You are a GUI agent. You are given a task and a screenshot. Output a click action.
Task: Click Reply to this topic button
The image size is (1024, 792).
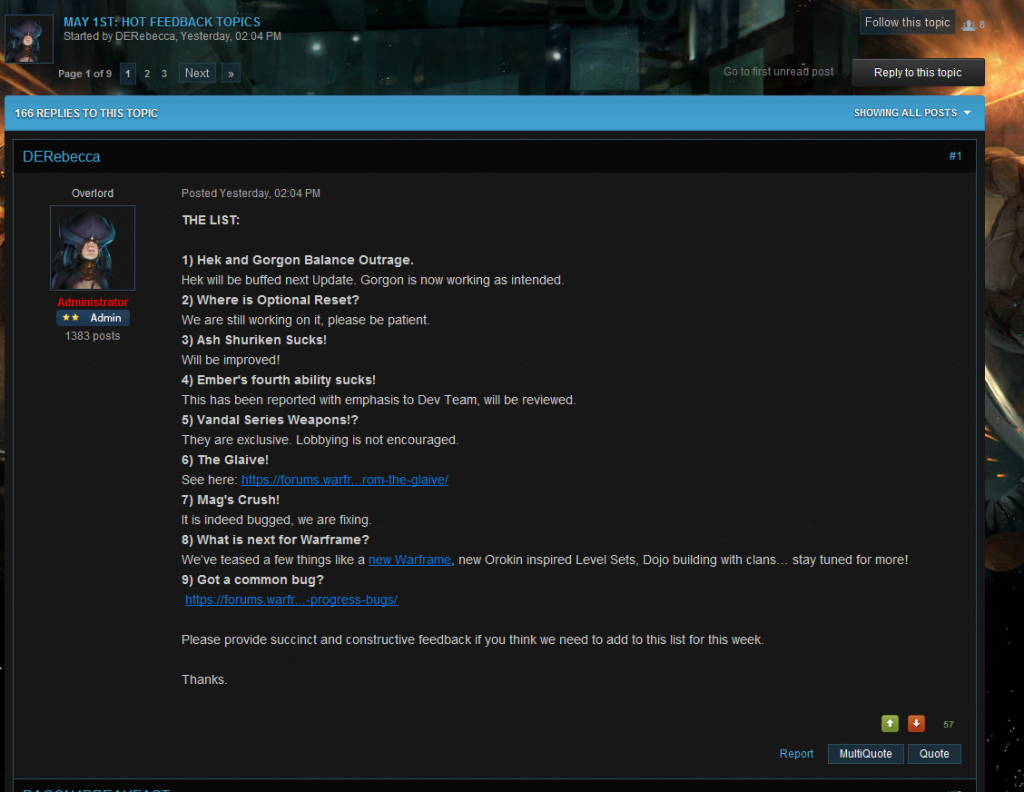pos(917,72)
